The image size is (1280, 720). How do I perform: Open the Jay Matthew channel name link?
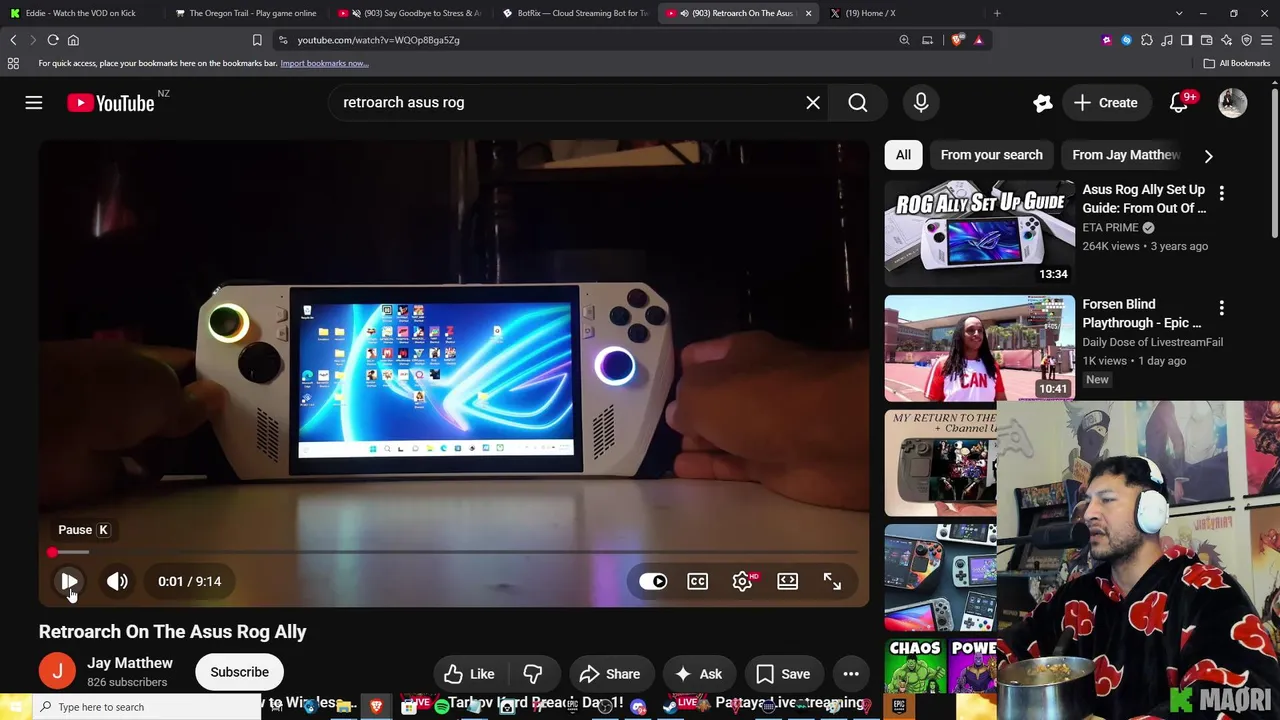coord(130,663)
